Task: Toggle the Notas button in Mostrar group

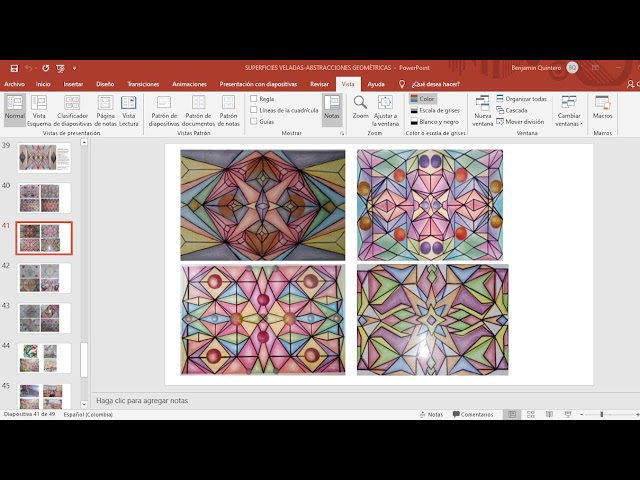Action: [x=332, y=109]
